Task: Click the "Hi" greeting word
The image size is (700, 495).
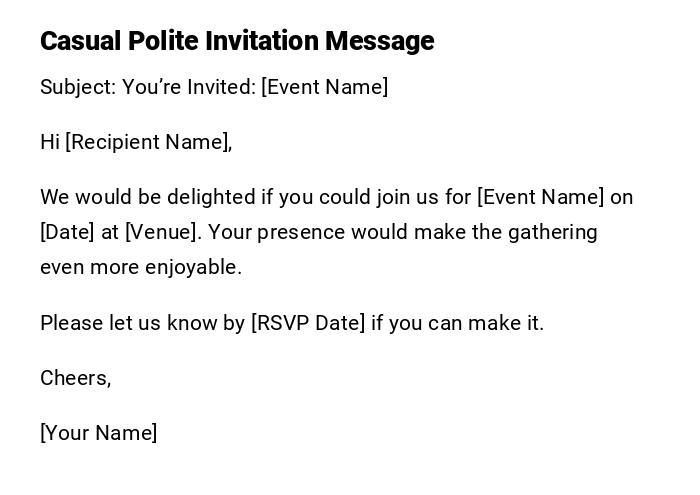Action: (x=50, y=142)
